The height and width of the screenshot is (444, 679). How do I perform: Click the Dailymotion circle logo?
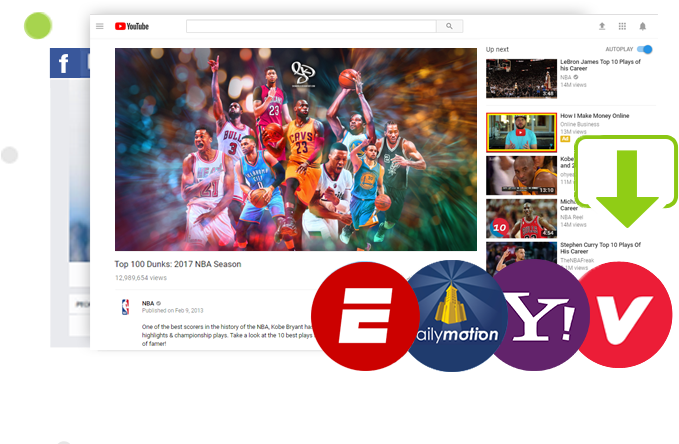coord(455,316)
